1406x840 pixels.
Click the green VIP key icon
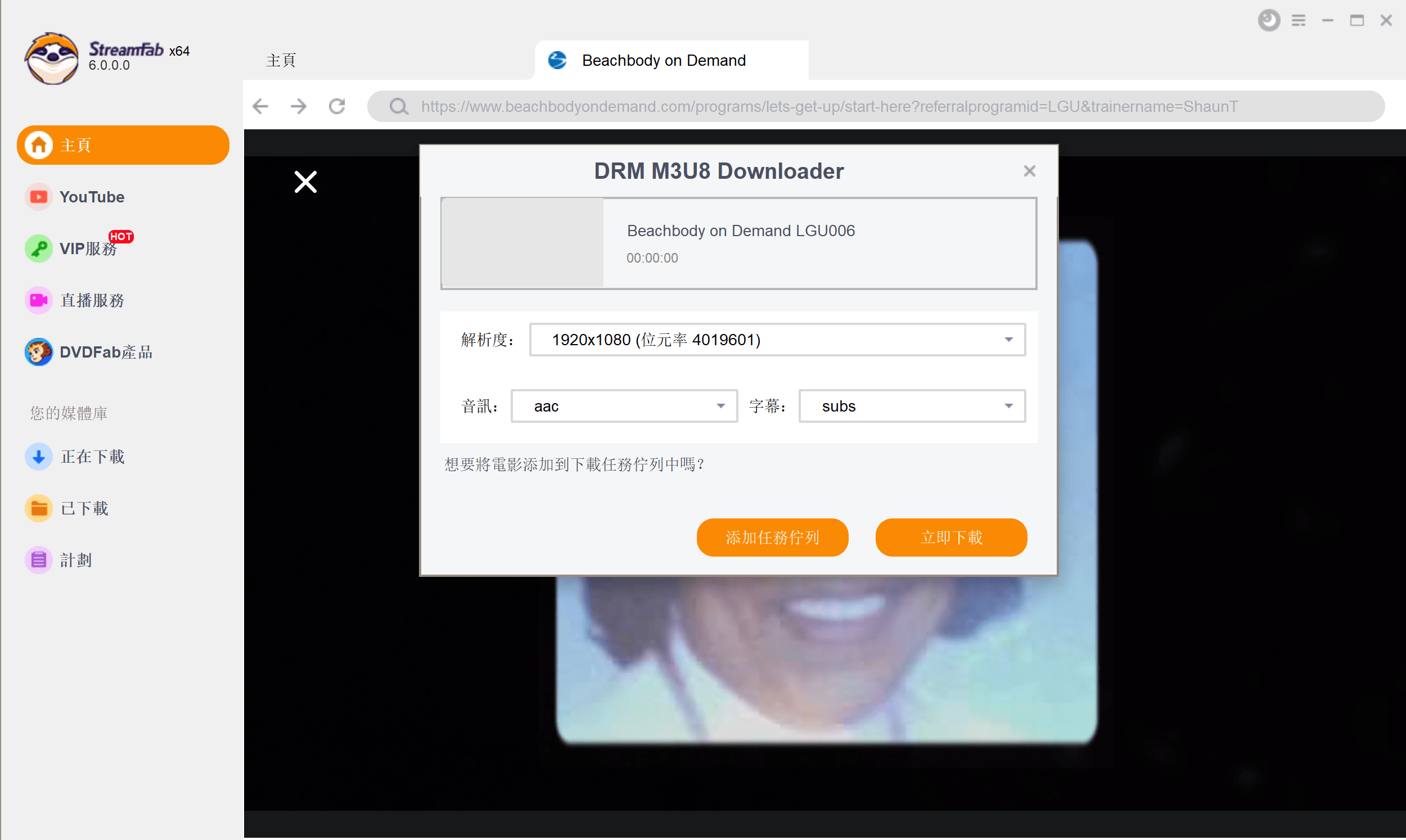pos(38,248)
